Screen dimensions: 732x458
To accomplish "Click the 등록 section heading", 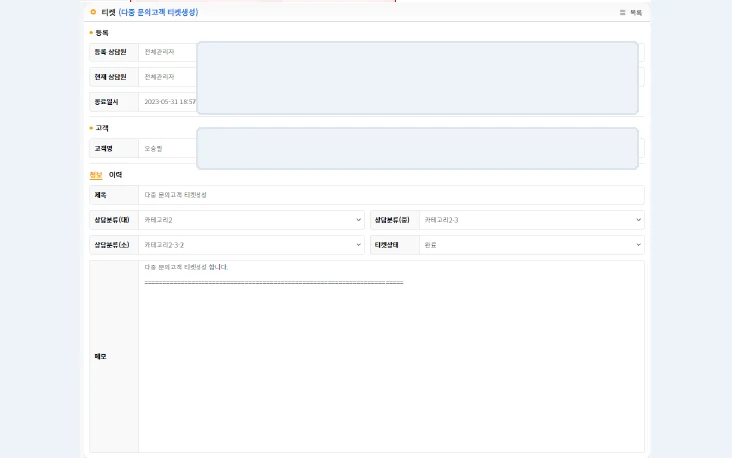I will pyautogui.click(x=102, y=33).
